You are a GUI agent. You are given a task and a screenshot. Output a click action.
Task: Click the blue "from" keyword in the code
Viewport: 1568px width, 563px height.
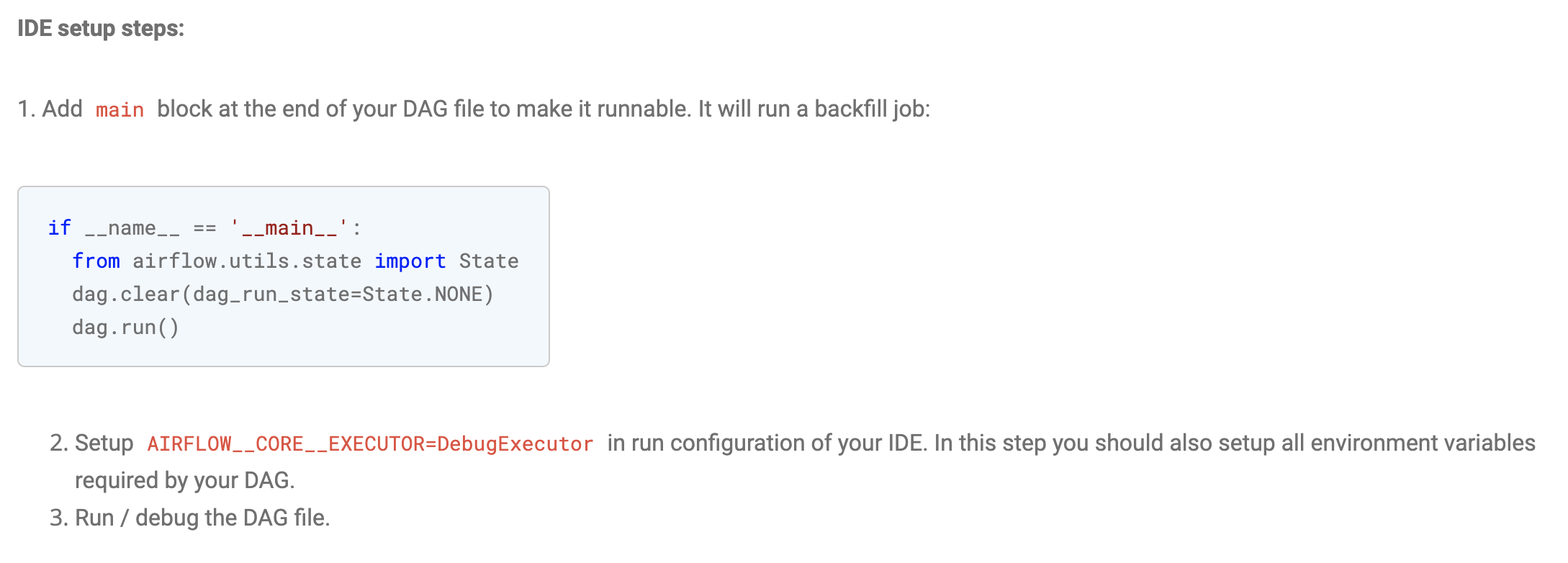click(96, 261)
